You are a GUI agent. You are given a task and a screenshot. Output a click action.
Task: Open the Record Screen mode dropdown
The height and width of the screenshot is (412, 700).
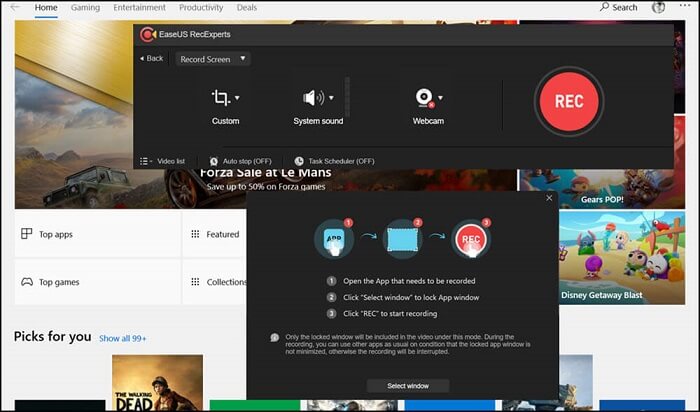click(x=213, y=59)
